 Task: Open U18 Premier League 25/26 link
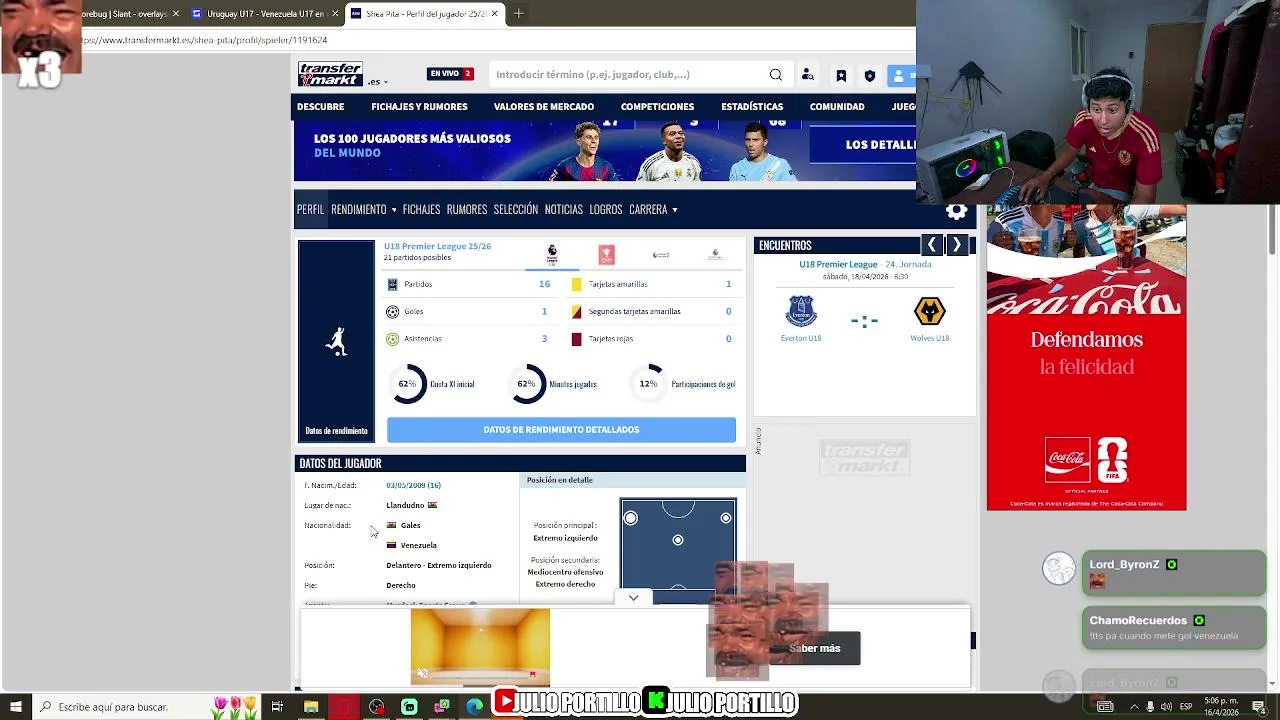tap(437, 246)
